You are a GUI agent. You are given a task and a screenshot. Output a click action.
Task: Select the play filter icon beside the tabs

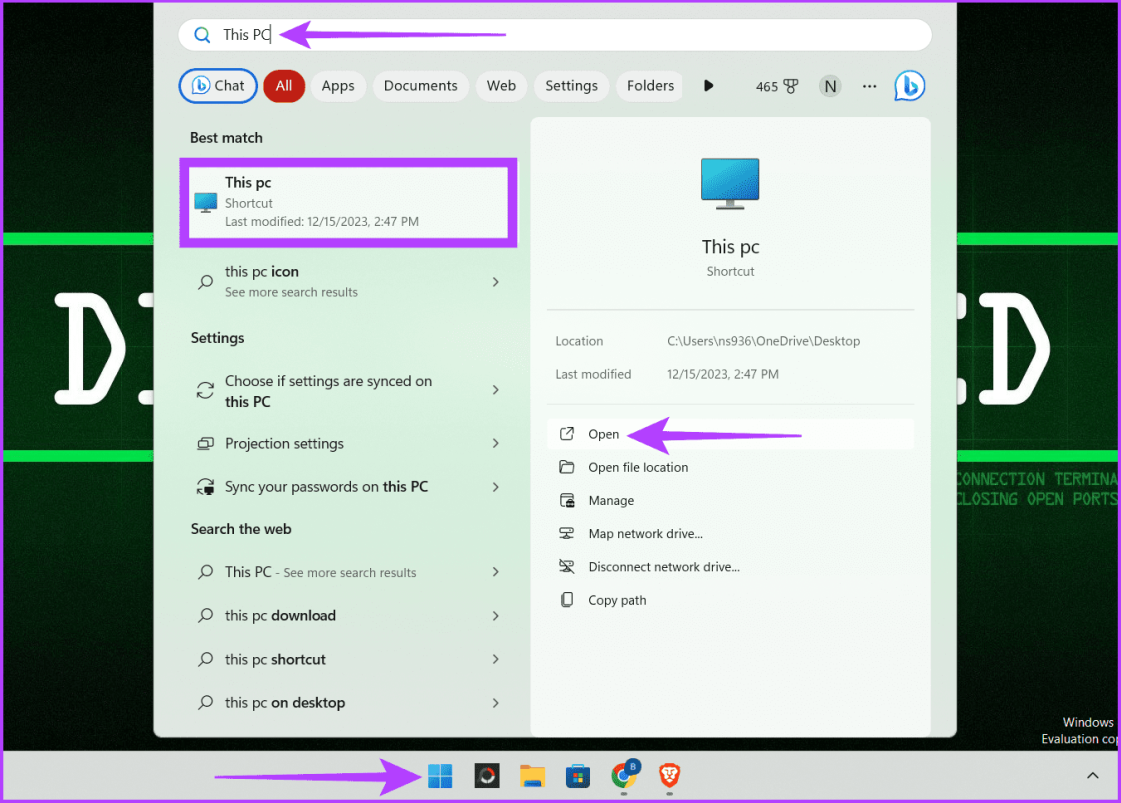point(709,86)
